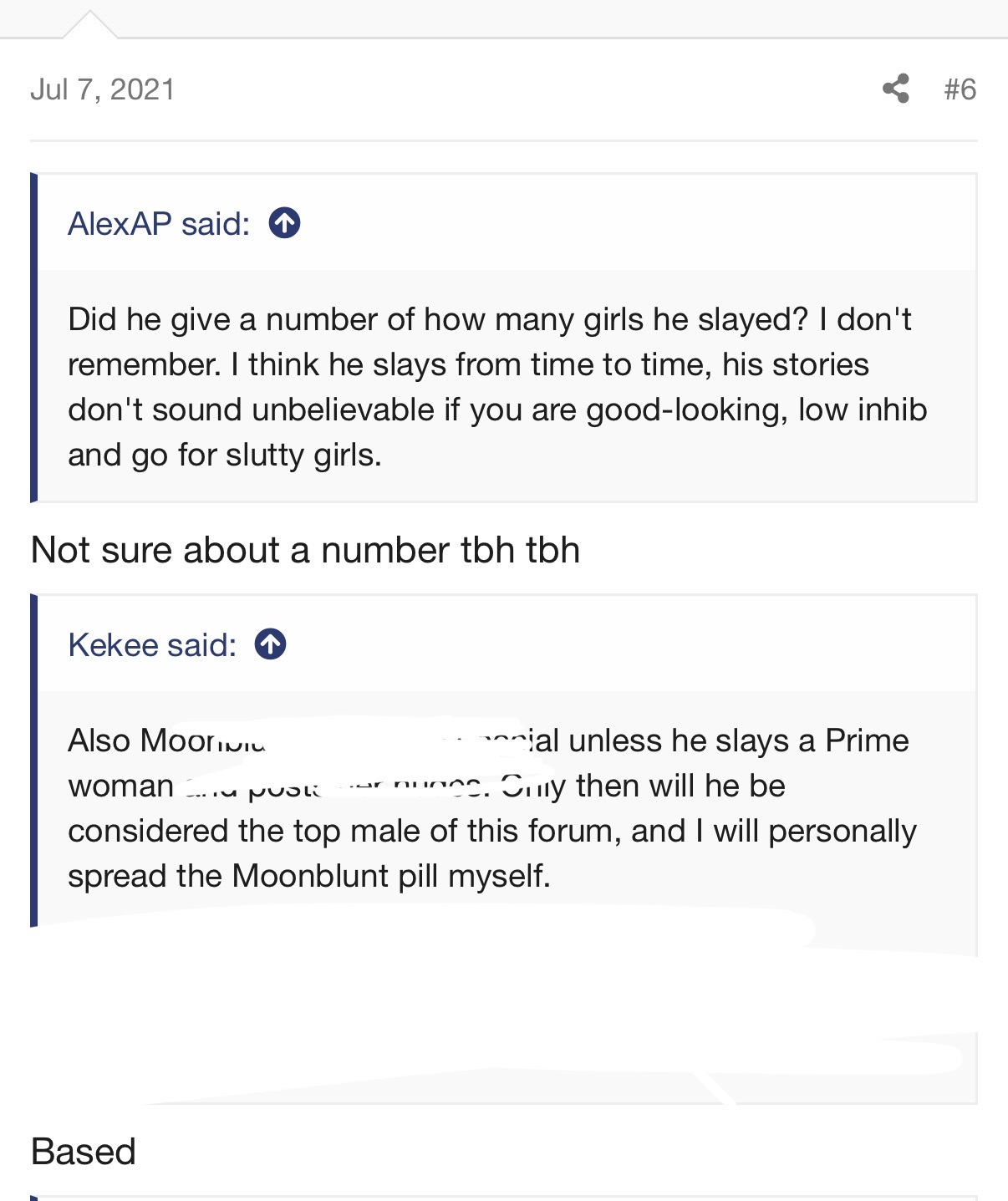Select the reply 'Not sure about a number tbh tbh'
Image resolution: width=1008 pixels, height=1201 pixels.
[x=305, y=550]
